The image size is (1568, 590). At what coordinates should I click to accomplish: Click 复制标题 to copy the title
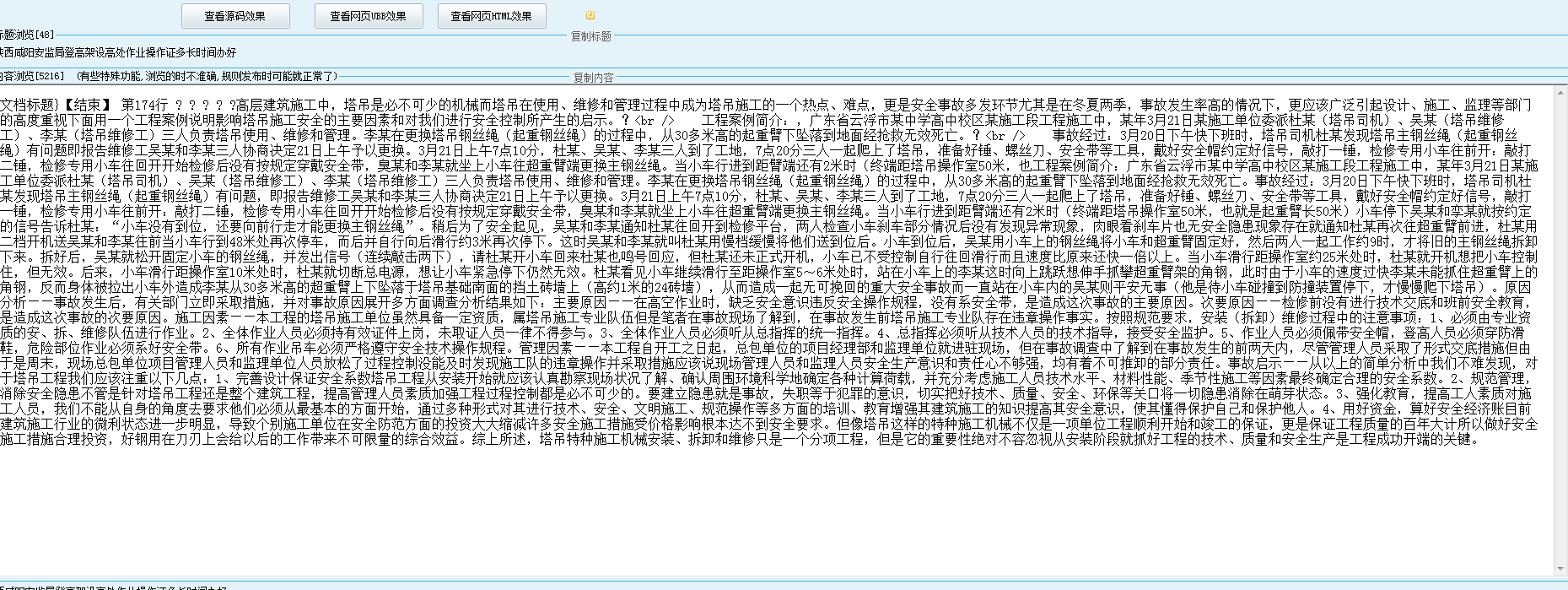coord(591,36)
